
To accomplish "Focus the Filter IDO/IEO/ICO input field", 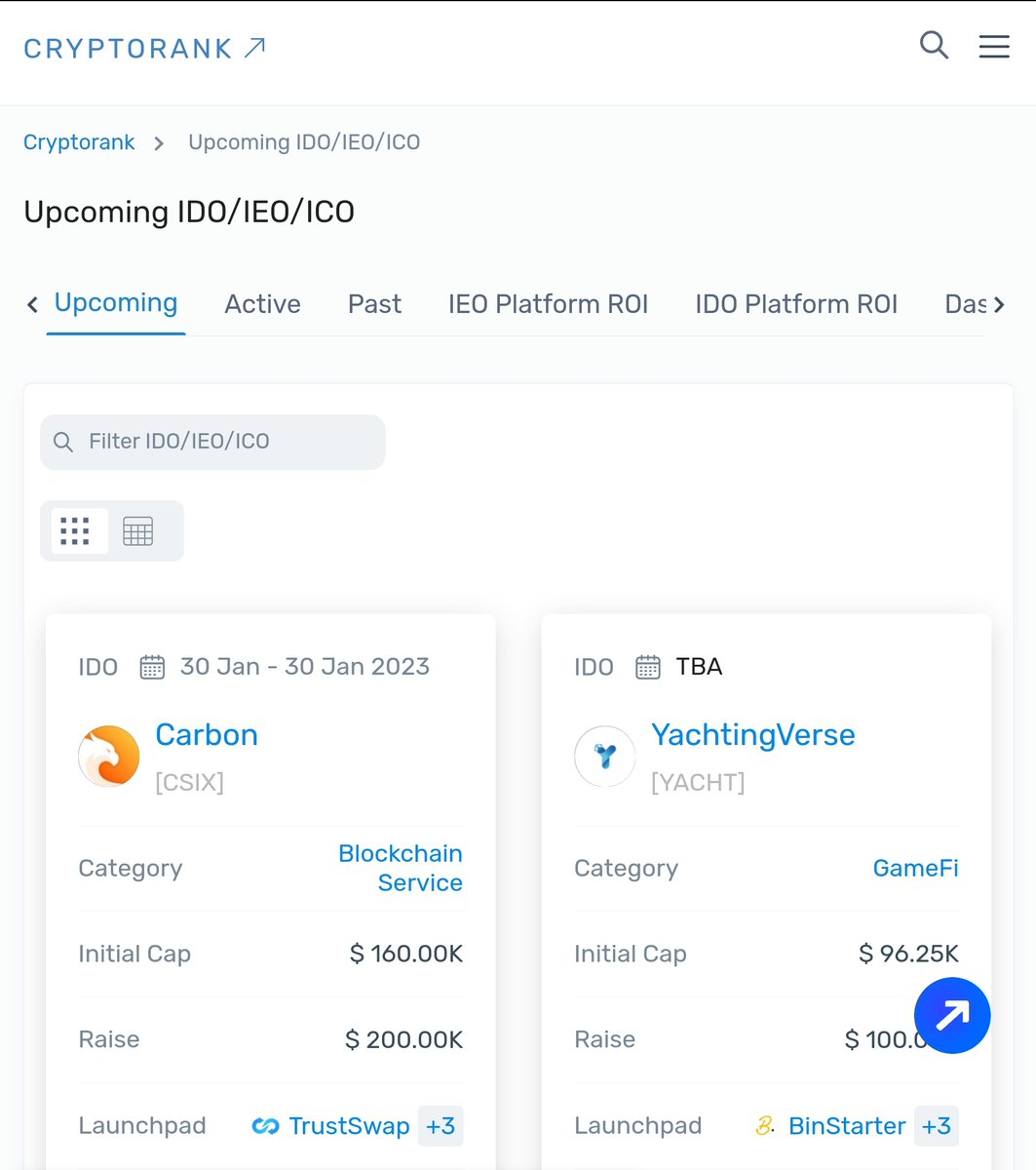I will (x=212, y=442).
